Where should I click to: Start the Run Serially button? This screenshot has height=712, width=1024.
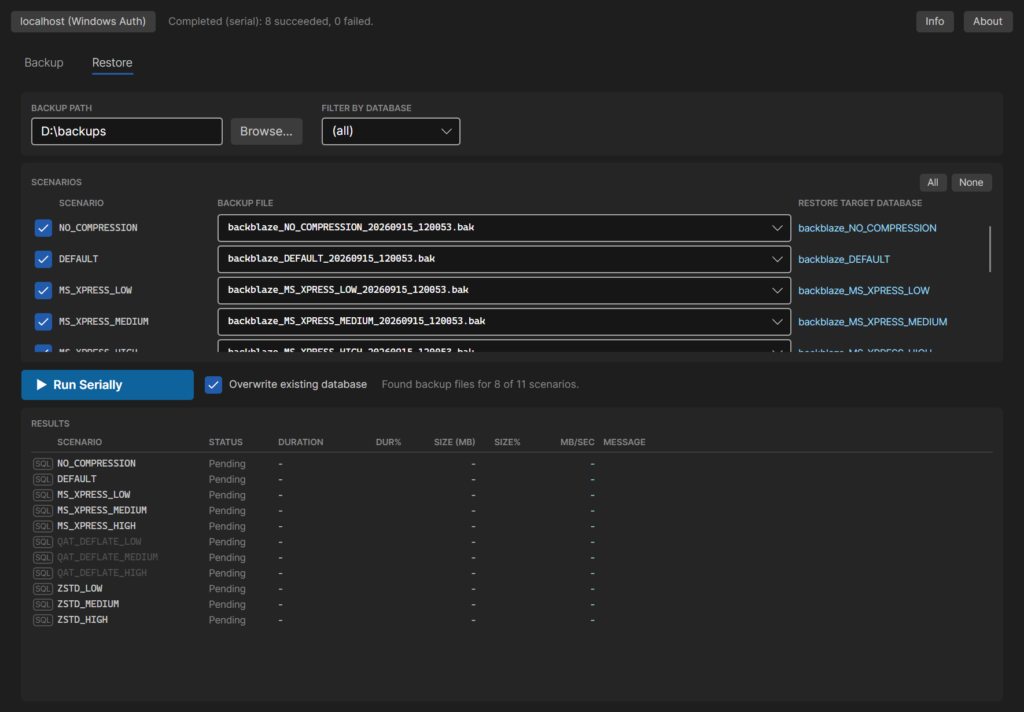tap(108, 385)
